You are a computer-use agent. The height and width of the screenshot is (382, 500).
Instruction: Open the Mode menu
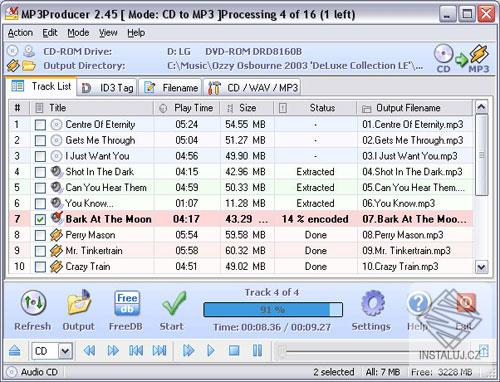[x=78, y=33]
